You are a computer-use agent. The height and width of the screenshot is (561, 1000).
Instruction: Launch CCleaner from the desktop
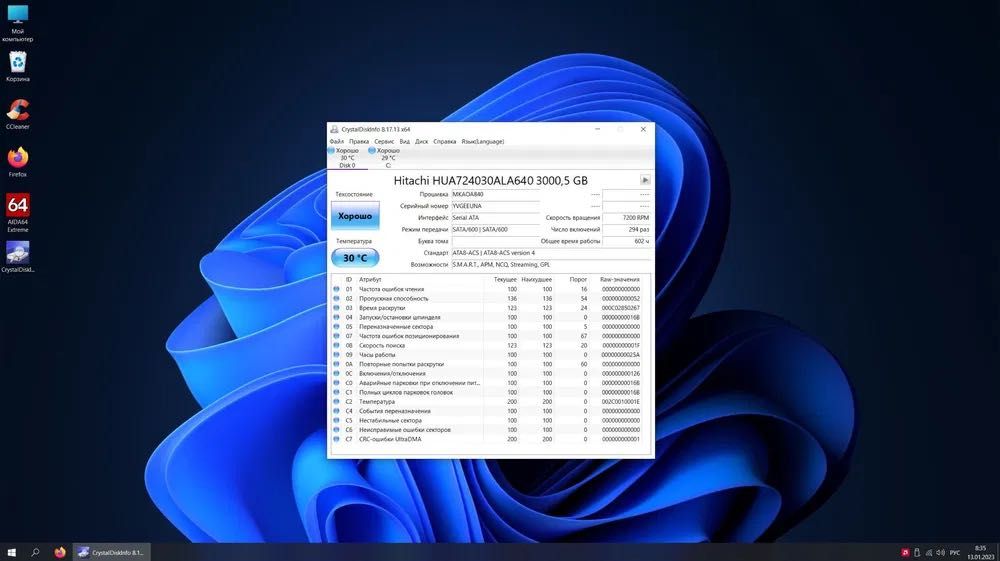18,114
